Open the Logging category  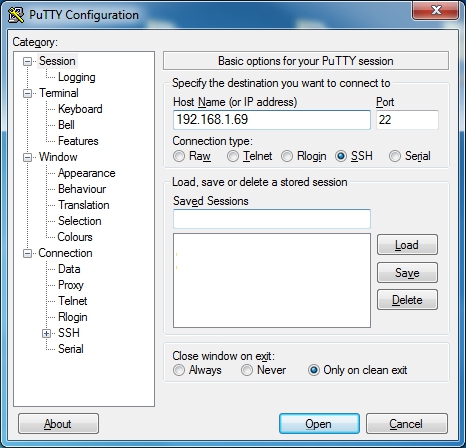77,77
